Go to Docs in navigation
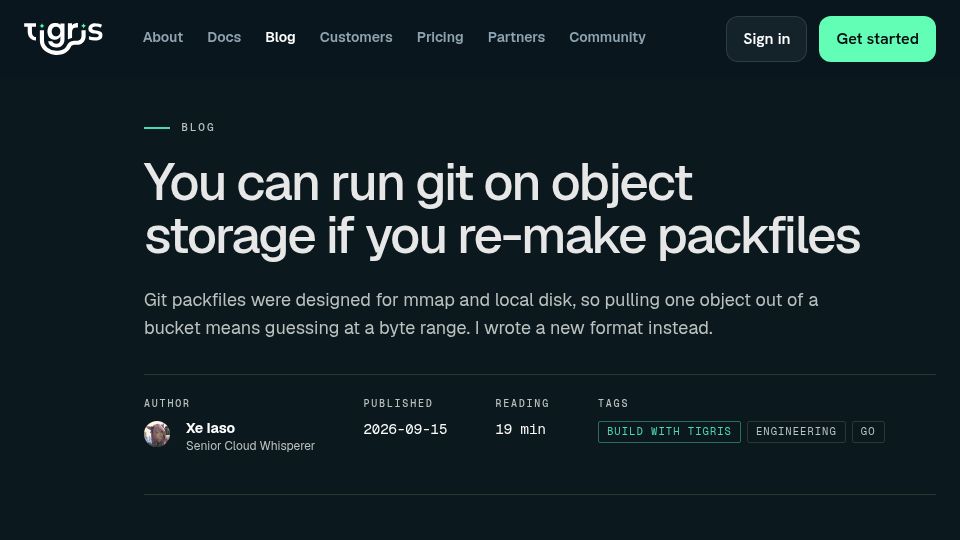960x540 pixels. tap(224, 37)
